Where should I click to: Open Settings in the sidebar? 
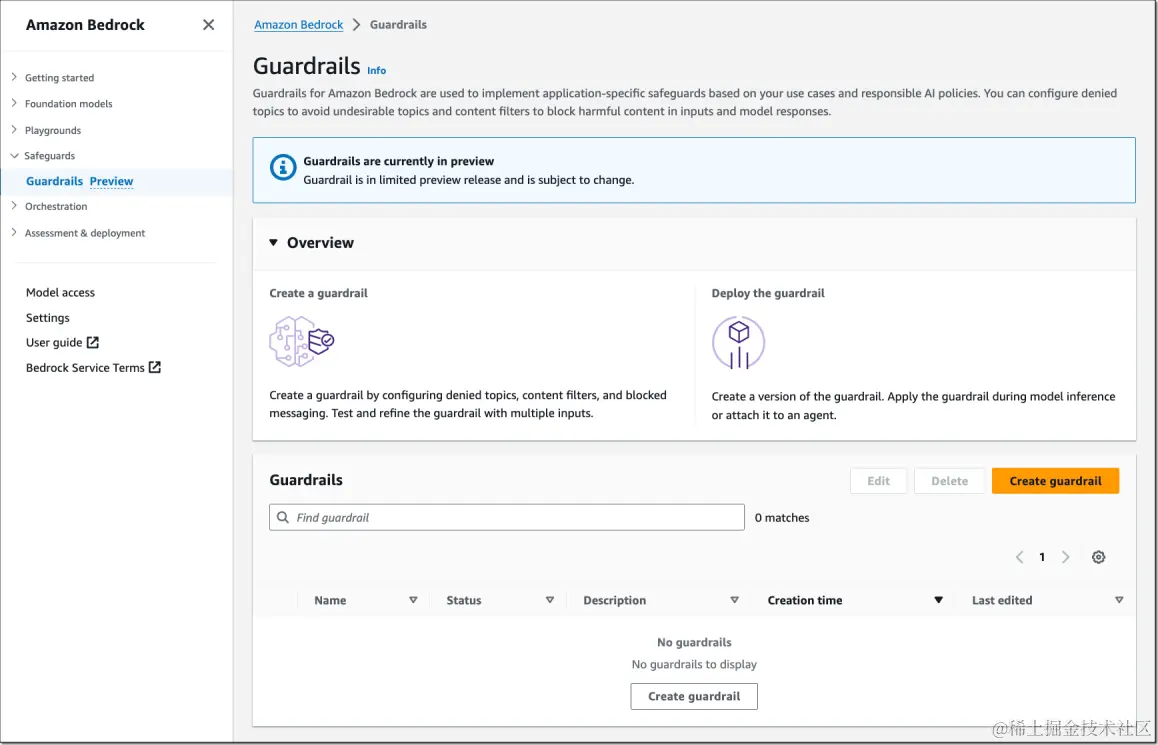pos(48,317)
